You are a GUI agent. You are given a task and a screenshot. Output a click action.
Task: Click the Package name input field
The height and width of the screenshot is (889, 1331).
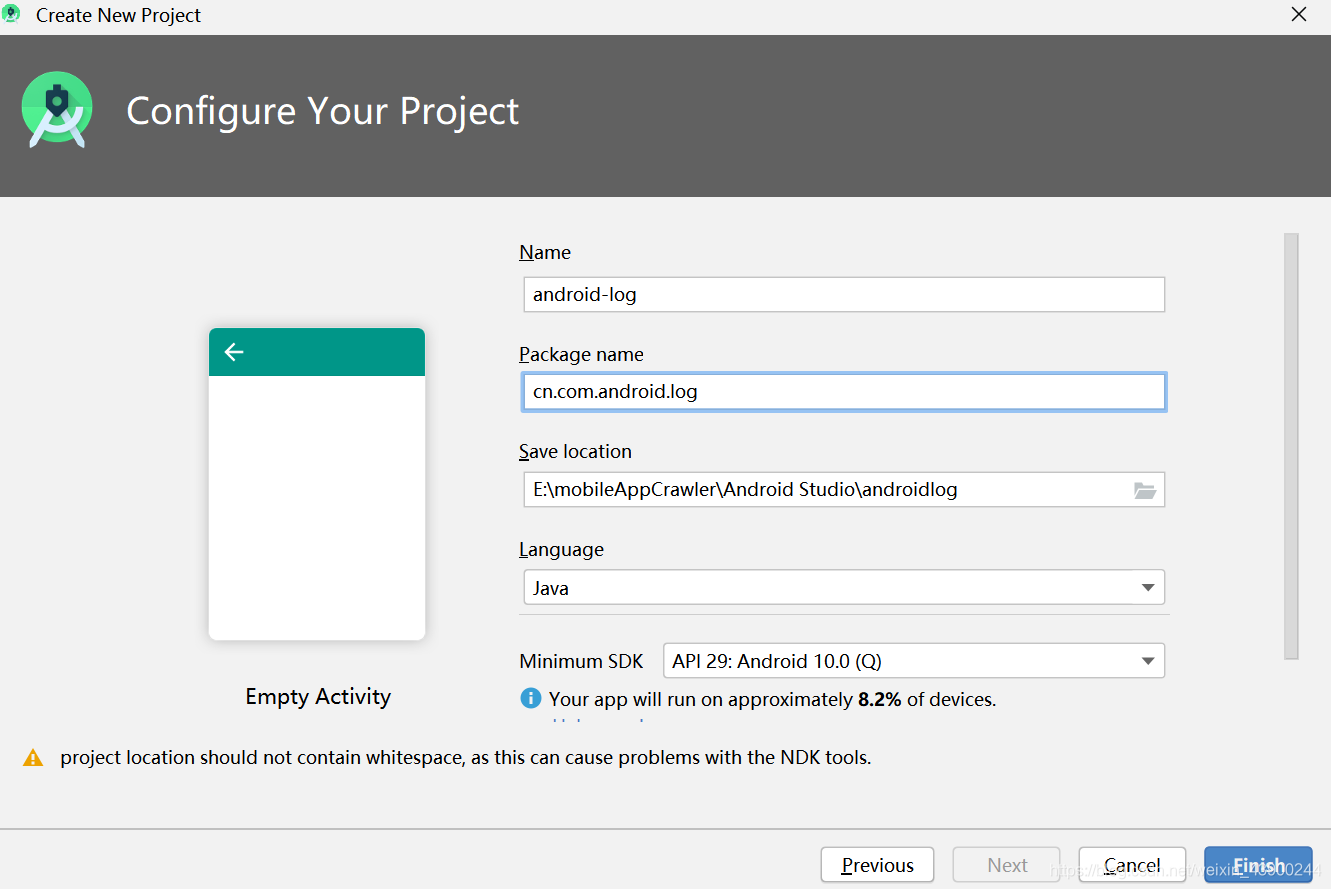coord(844,392)
